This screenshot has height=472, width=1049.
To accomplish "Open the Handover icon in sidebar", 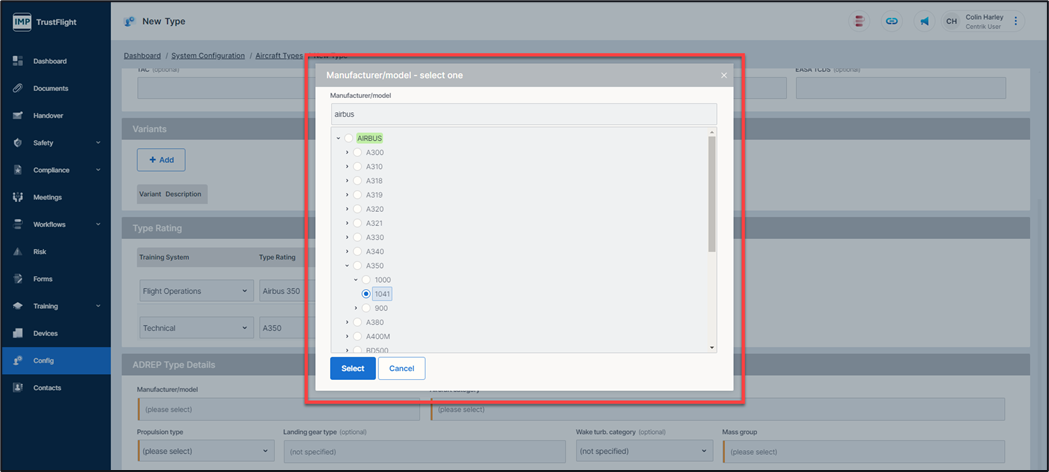I will point(19,116).
